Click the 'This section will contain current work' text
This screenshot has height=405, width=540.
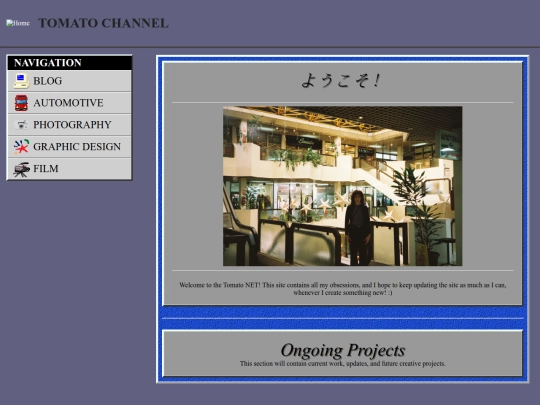coord(343,364)
